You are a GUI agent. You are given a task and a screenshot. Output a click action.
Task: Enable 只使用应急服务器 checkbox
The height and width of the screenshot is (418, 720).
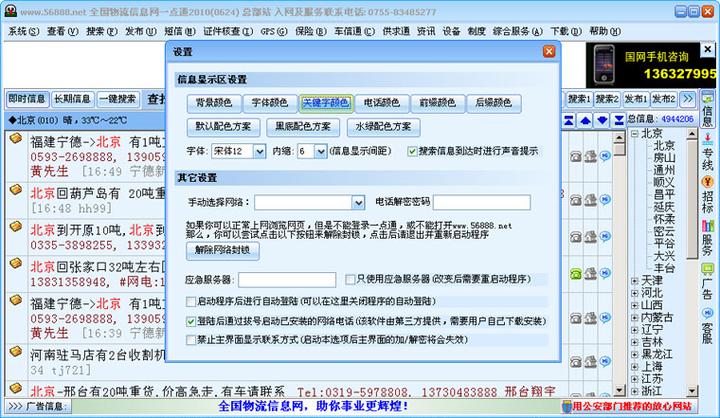pyautogui.click(x=350, y=279)
